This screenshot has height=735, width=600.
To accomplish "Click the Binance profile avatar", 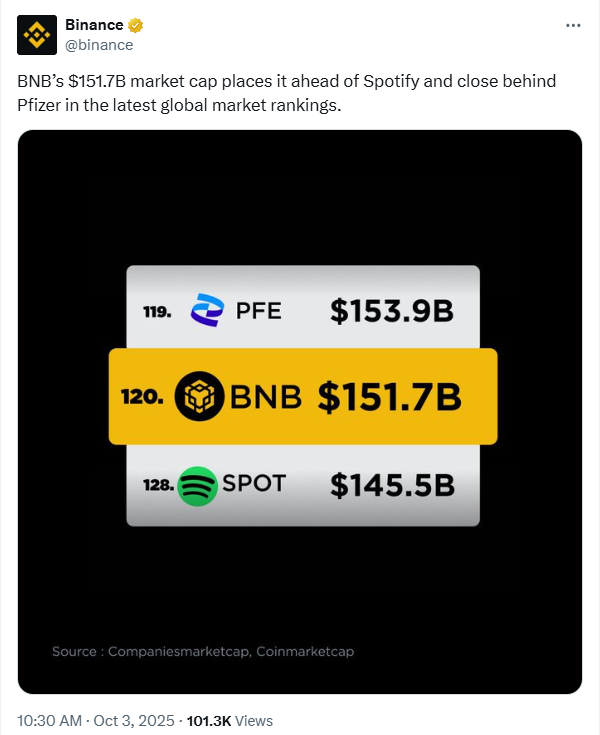I will (37, 35).
